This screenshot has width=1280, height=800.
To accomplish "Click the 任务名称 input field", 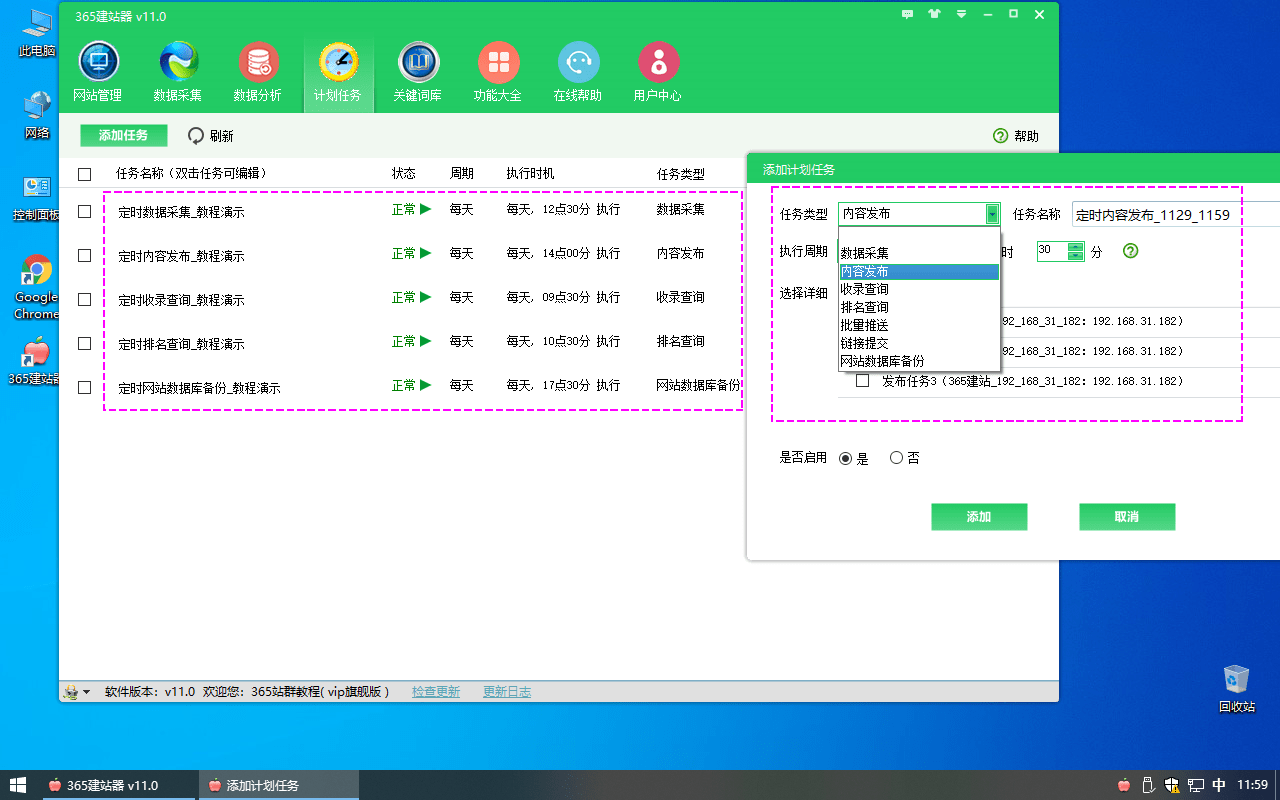I will coord(1176,214).
